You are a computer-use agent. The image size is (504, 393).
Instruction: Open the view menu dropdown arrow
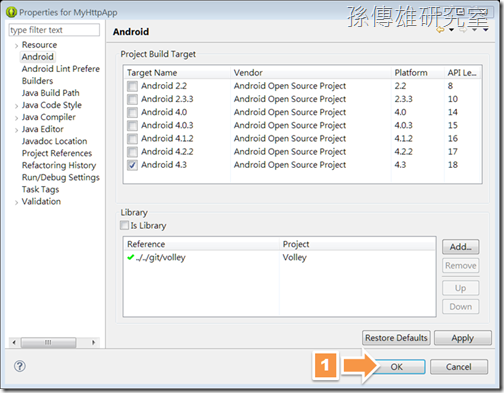[x=486, y=30]
